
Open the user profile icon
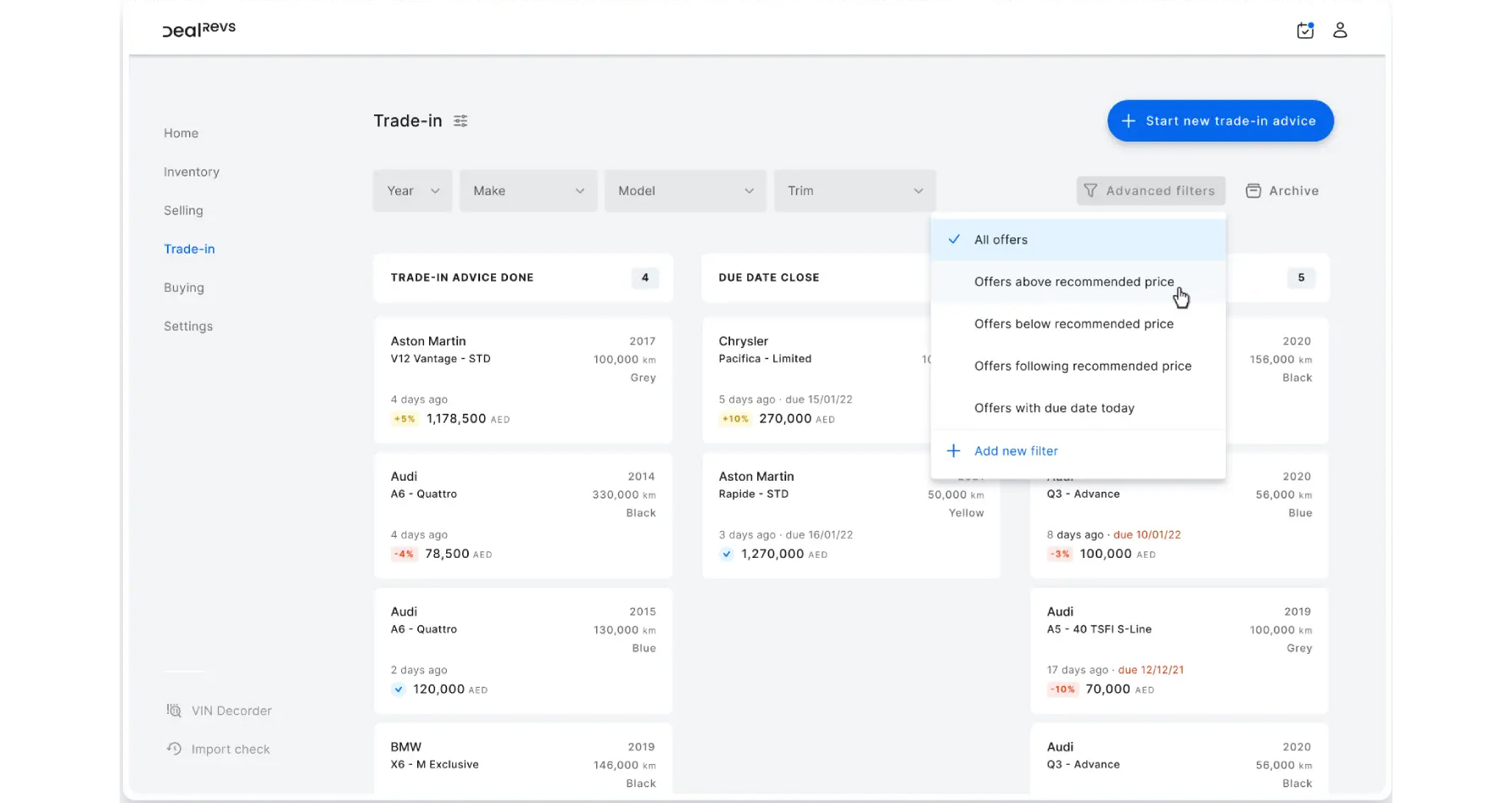[x=1340, y=31]
